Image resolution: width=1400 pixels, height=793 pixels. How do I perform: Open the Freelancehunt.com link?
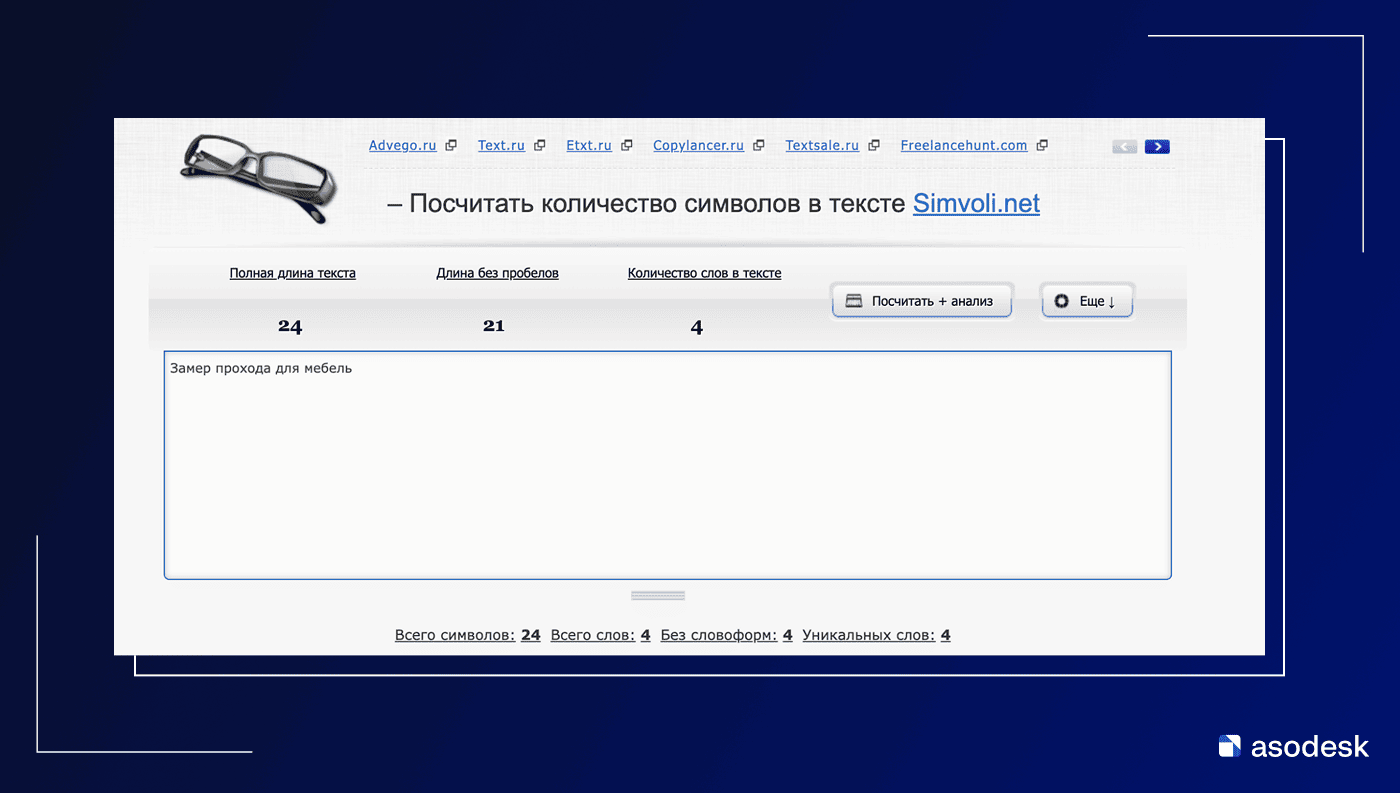(x=964, y=145)
